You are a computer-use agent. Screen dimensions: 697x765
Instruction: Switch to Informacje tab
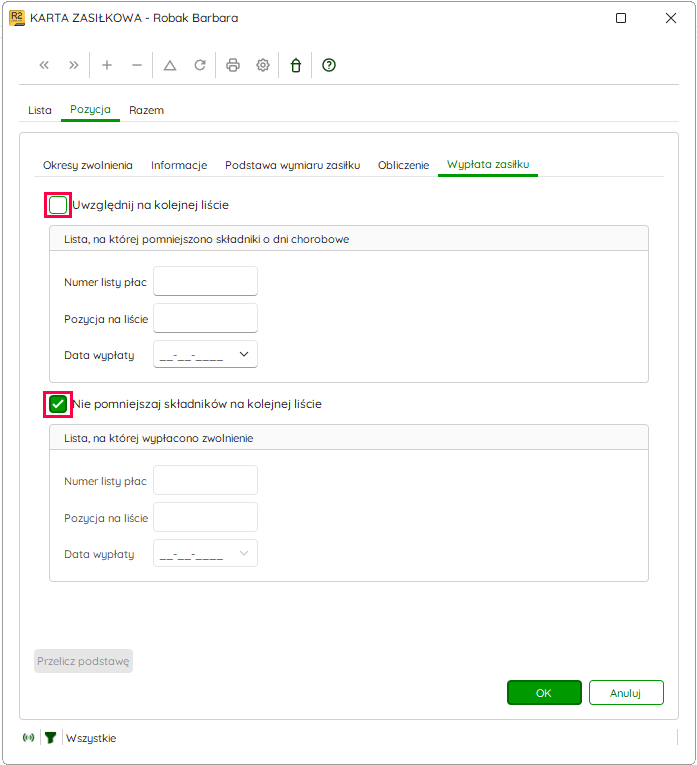[179, 165]
